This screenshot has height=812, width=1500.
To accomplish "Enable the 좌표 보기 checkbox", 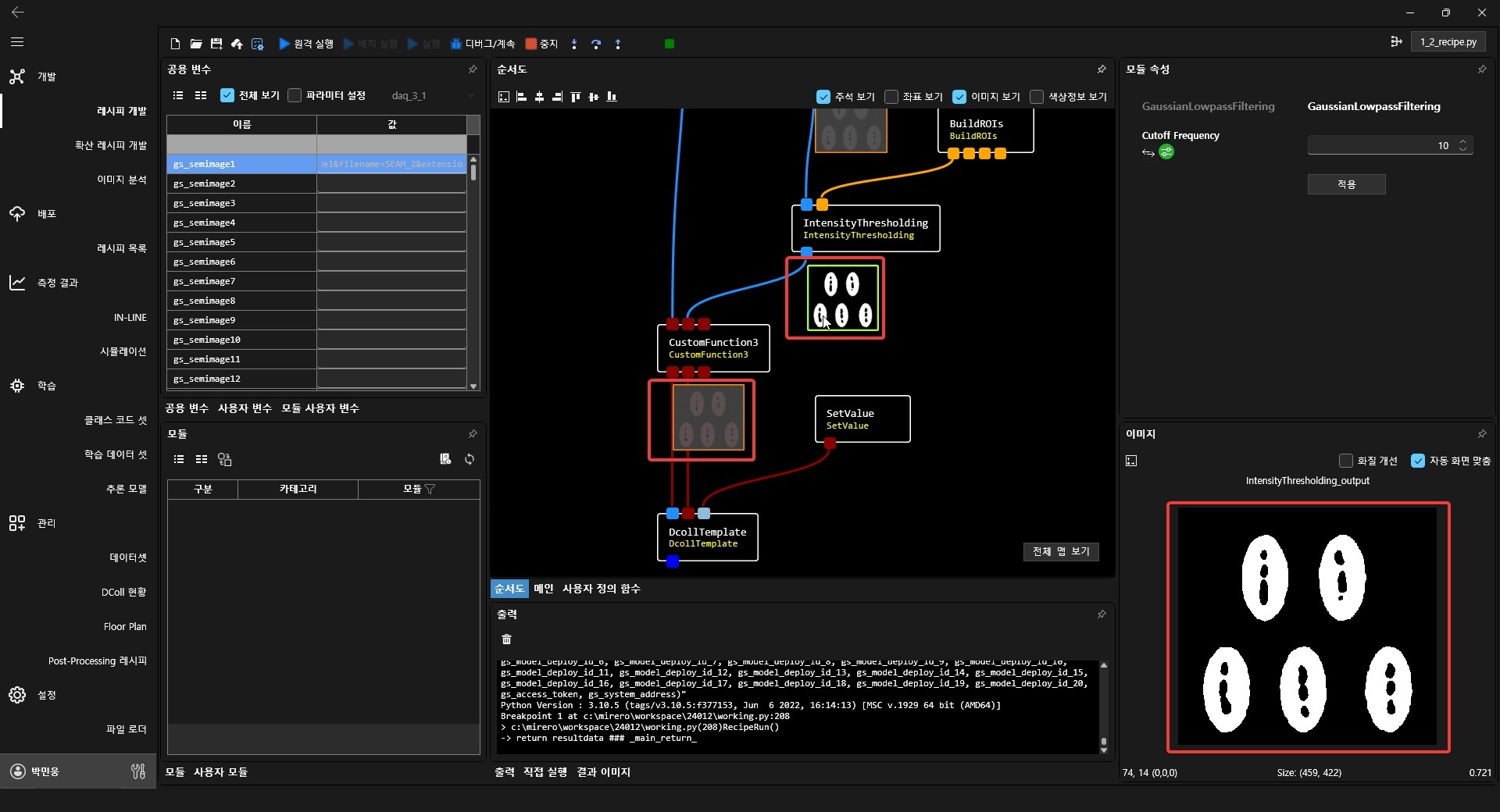I will click(x=891, y=97).
